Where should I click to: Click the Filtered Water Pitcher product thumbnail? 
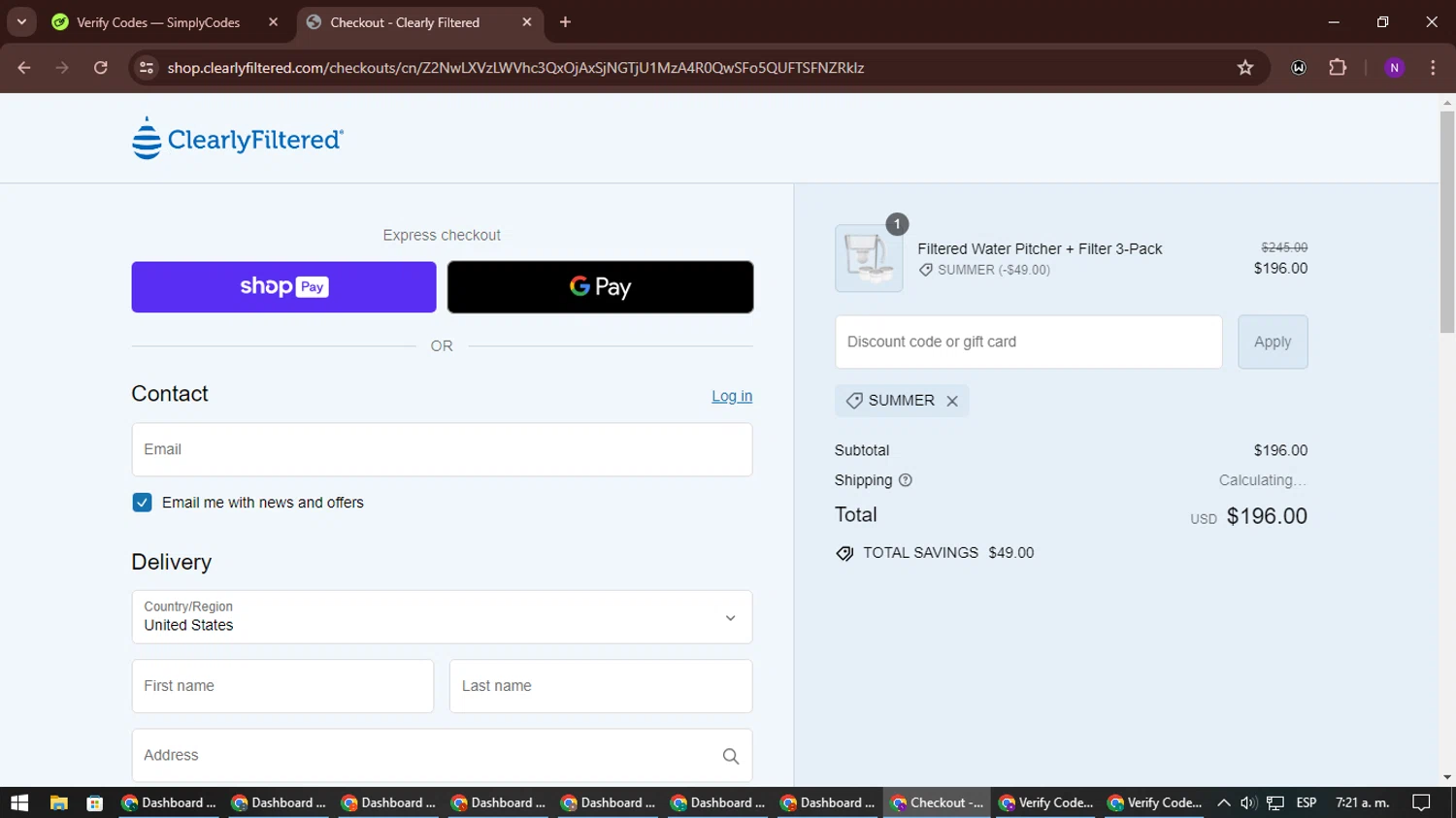[x=869, y=258]
